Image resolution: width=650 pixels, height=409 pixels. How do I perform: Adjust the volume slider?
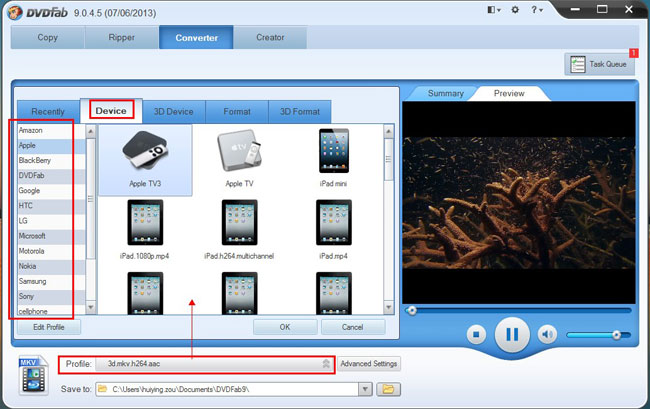(x=599, y=335)
